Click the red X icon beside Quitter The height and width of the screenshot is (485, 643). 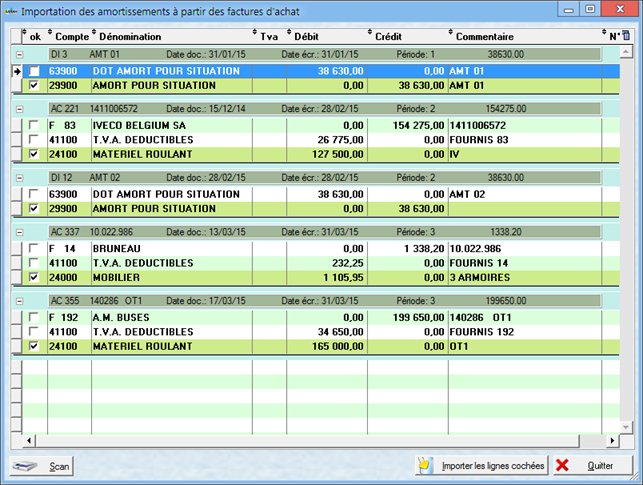(x=562, y=465)
